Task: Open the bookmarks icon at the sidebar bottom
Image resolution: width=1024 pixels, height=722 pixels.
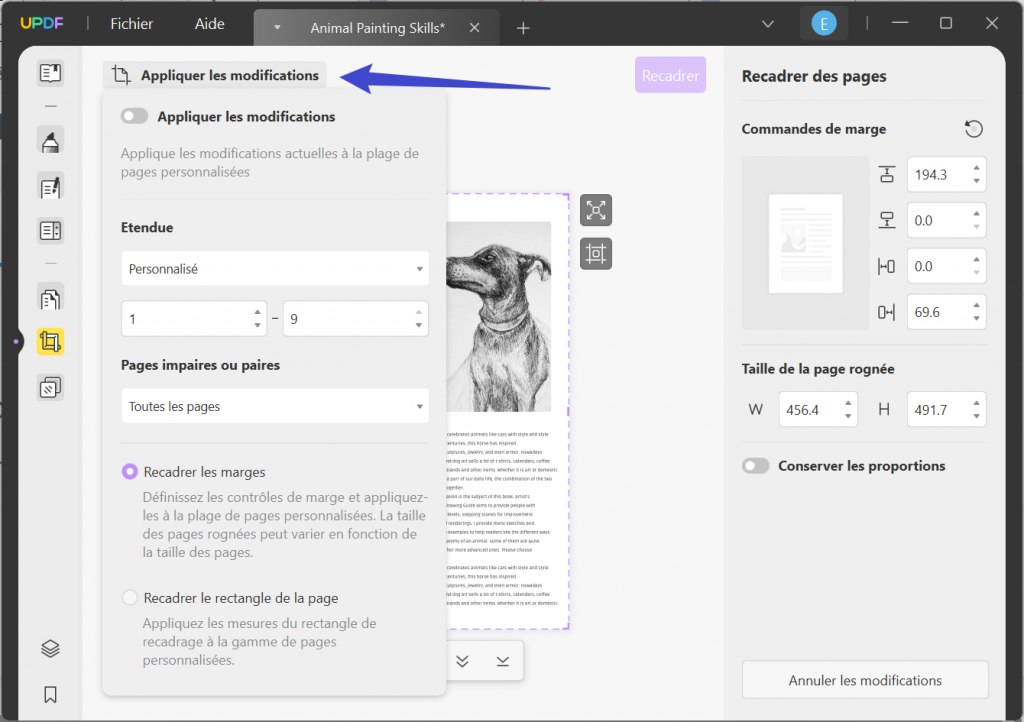Action: click(50, 694)
